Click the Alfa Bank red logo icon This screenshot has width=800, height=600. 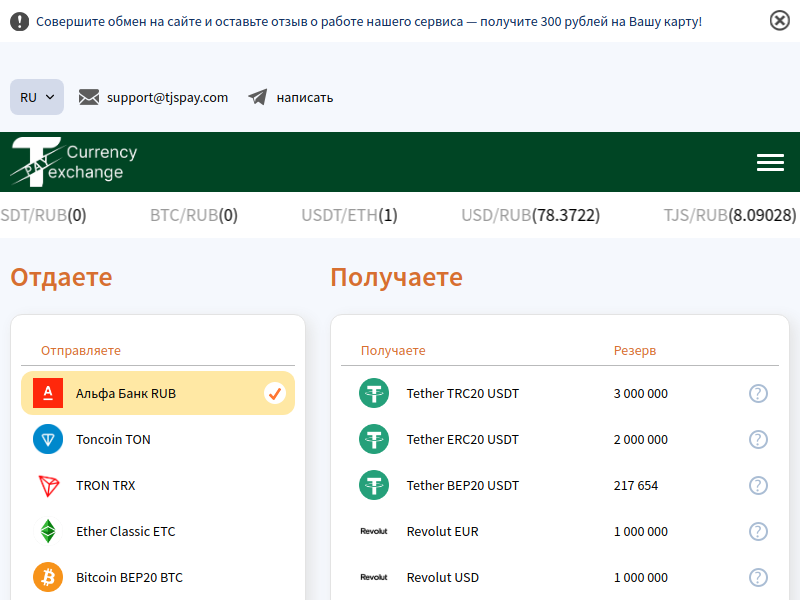click(48, 393)
